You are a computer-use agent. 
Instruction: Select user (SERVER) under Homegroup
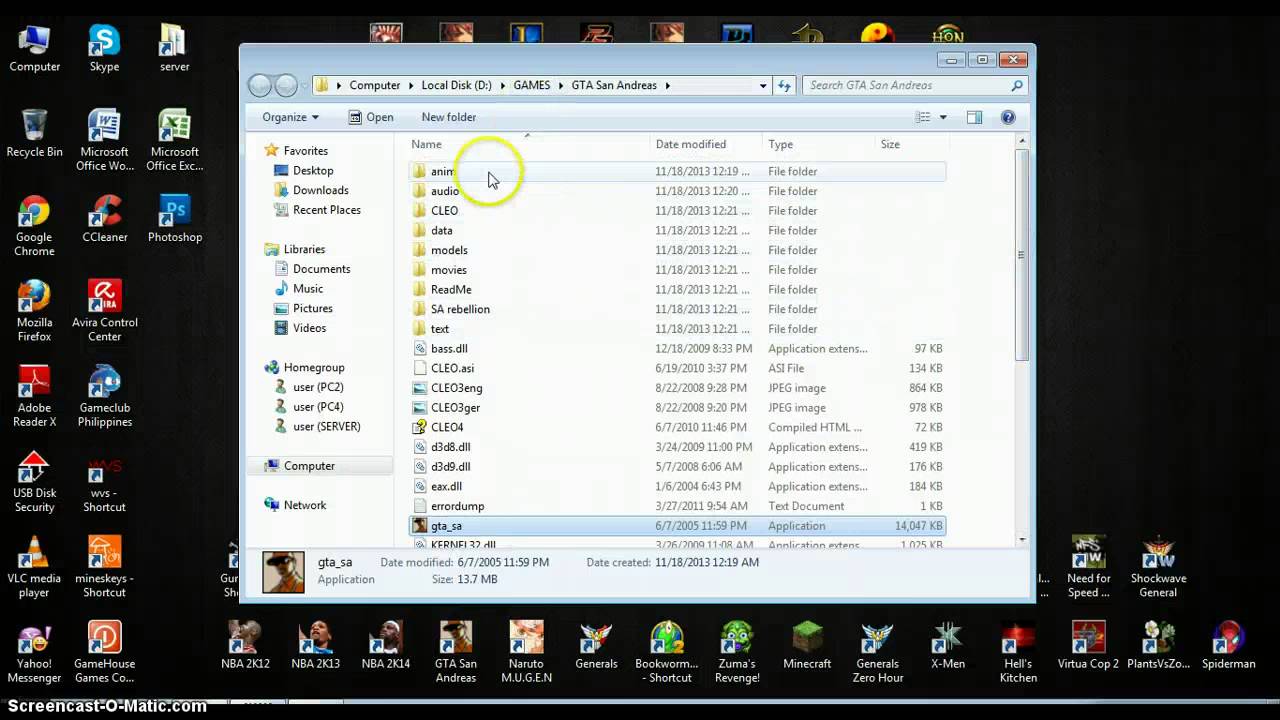coord(327,426)
